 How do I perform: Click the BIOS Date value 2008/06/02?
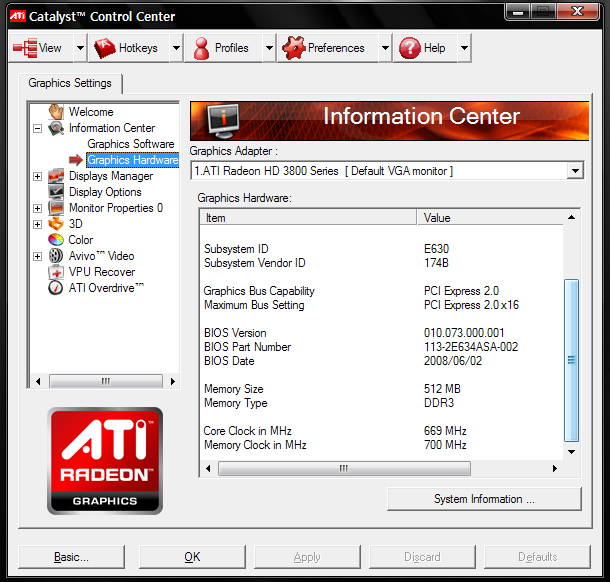pos(453,361)
